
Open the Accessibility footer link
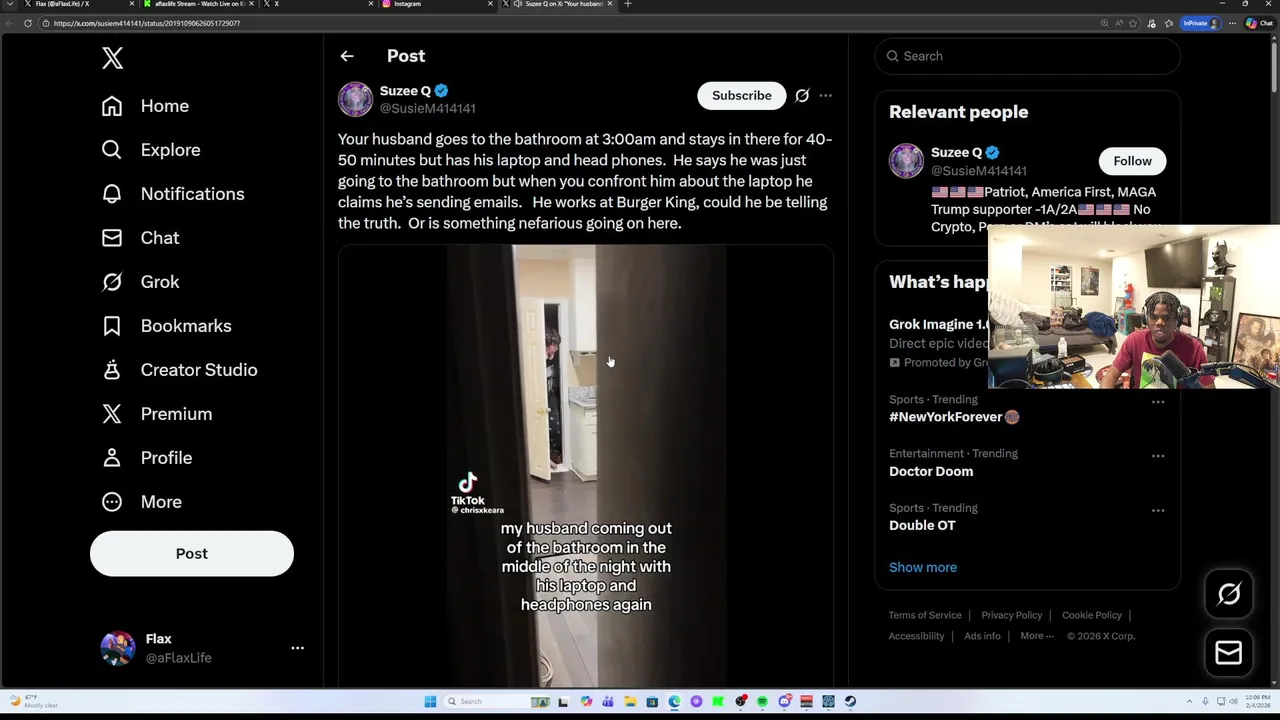point(916,636)
